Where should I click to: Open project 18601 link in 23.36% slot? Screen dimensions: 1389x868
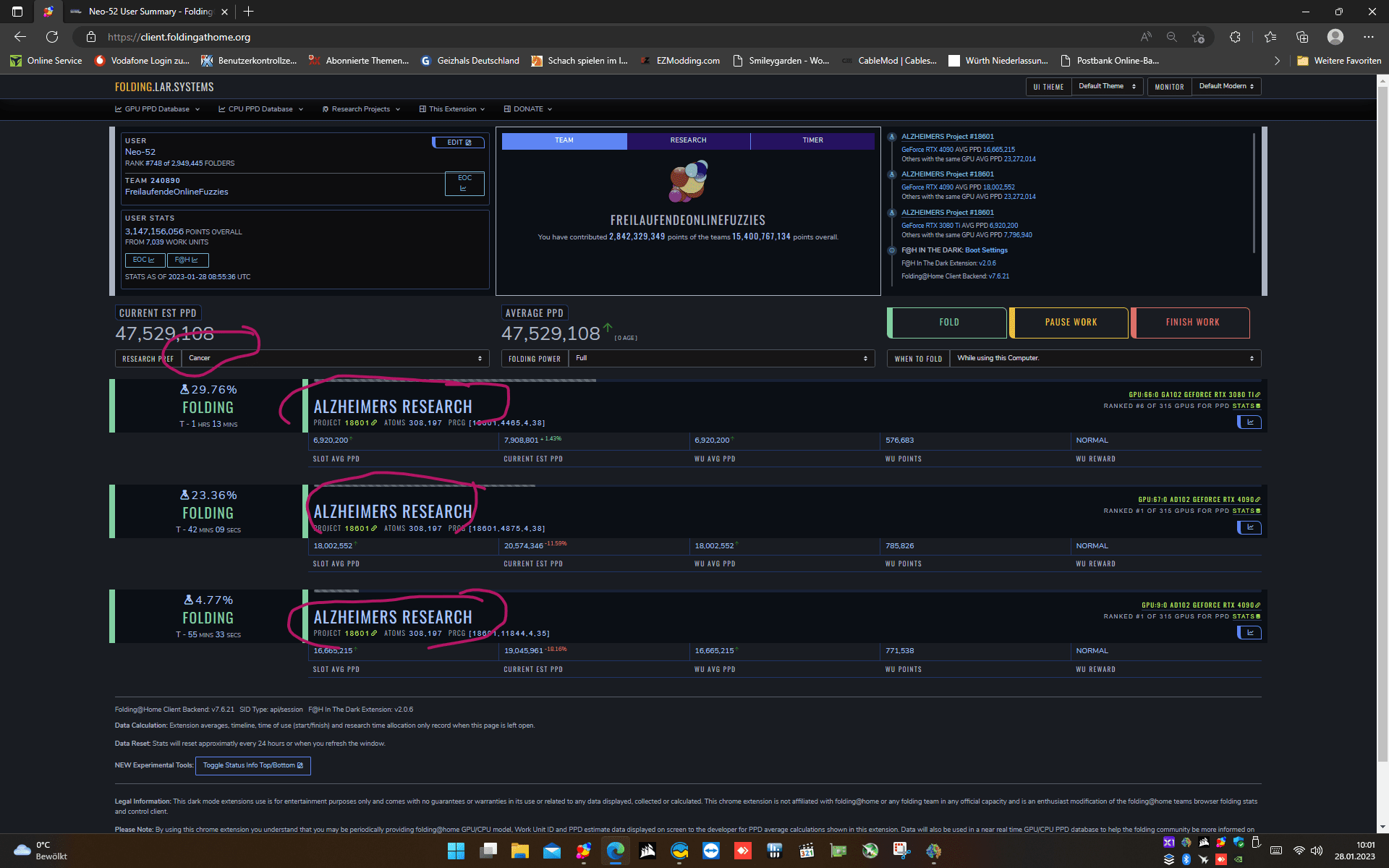[360, 529]
